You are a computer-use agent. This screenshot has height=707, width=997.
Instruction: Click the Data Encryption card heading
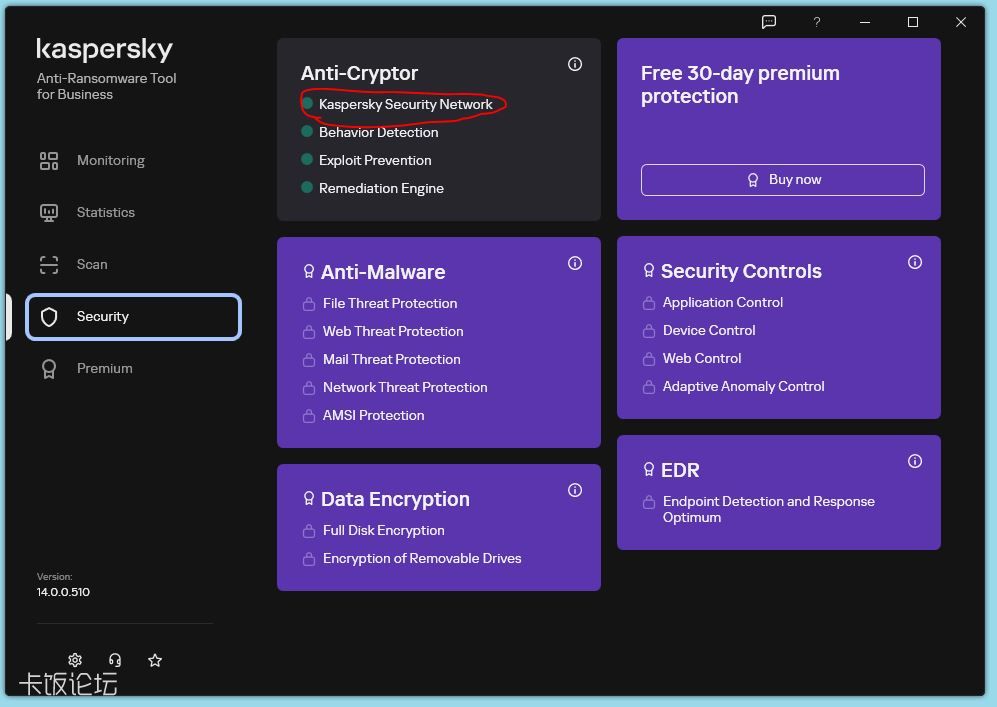pyautogui.click(x=395, y=499)
